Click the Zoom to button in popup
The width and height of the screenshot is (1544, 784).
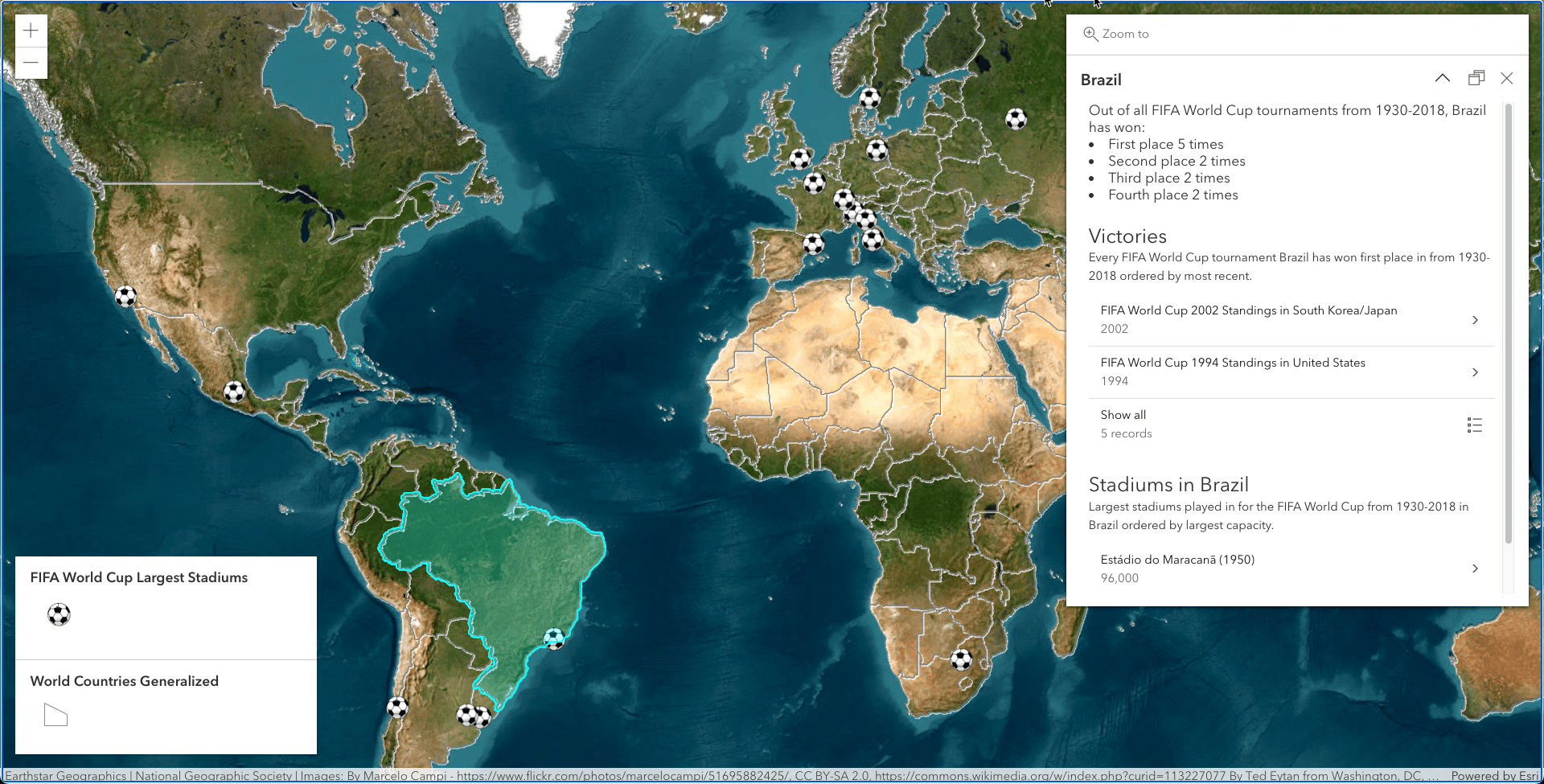click(x=1116, y=34)
